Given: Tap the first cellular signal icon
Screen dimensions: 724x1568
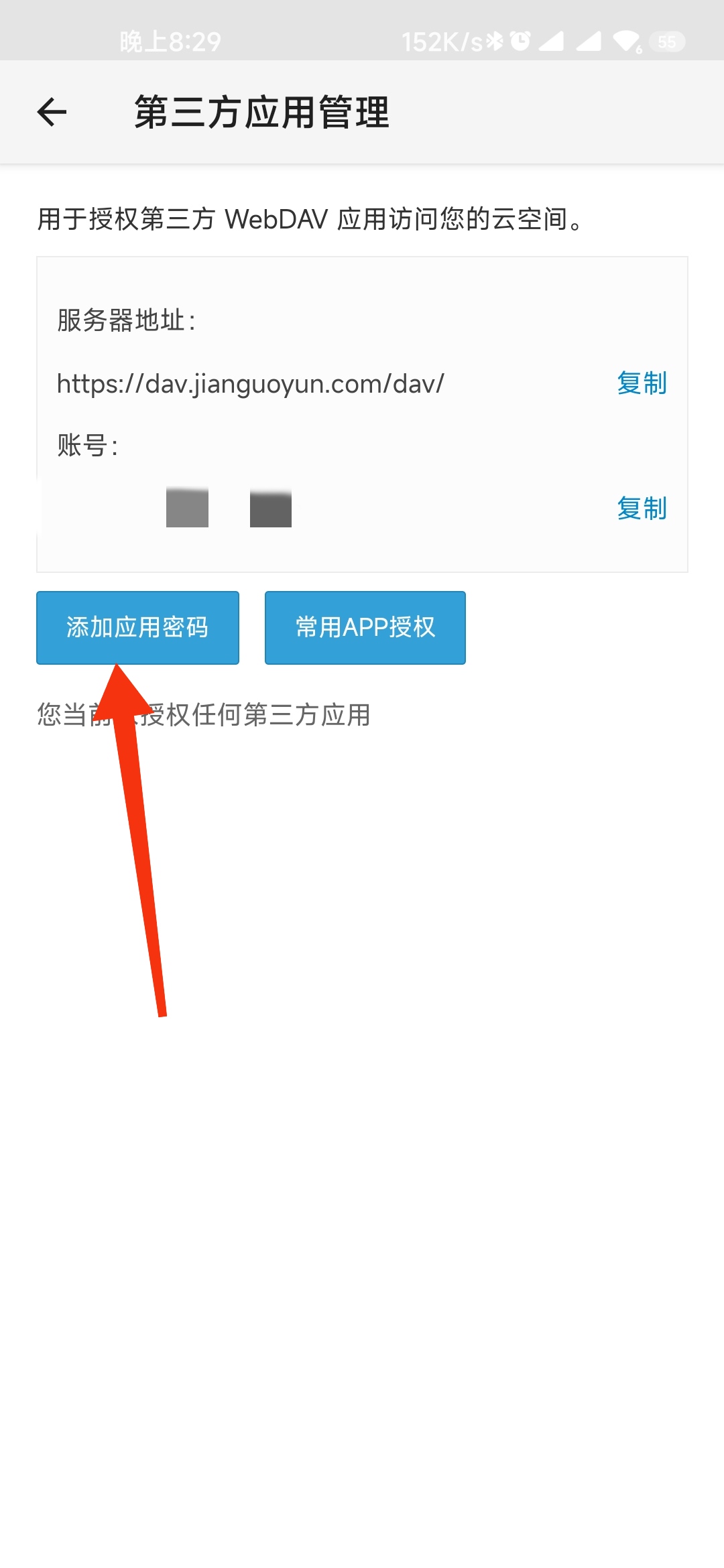Looking at the screenshot, I should click(x=551, y=42).
